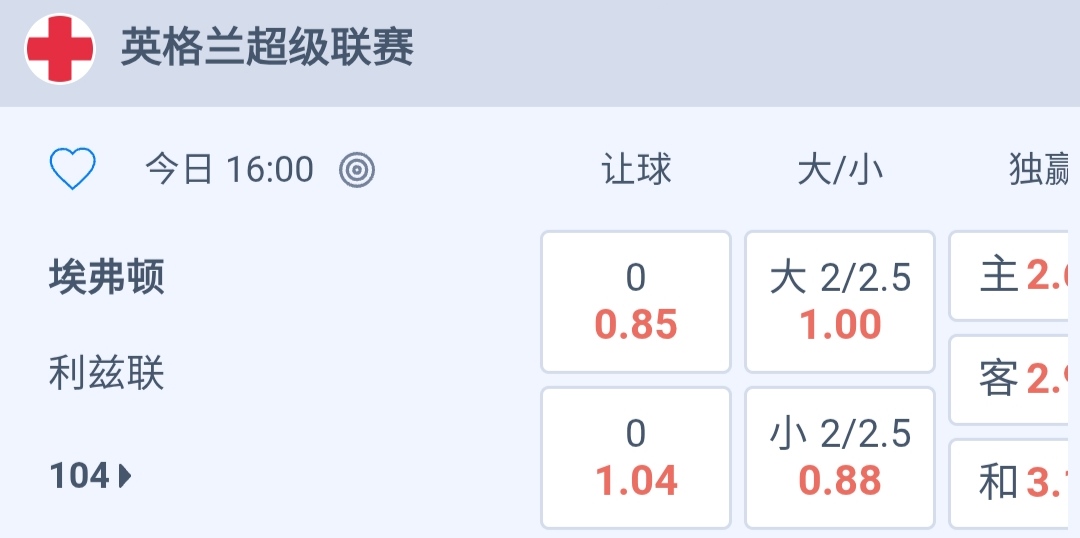
Task: Select the 让球 column header
Action: pyautogui.click(x=636, y=170)
